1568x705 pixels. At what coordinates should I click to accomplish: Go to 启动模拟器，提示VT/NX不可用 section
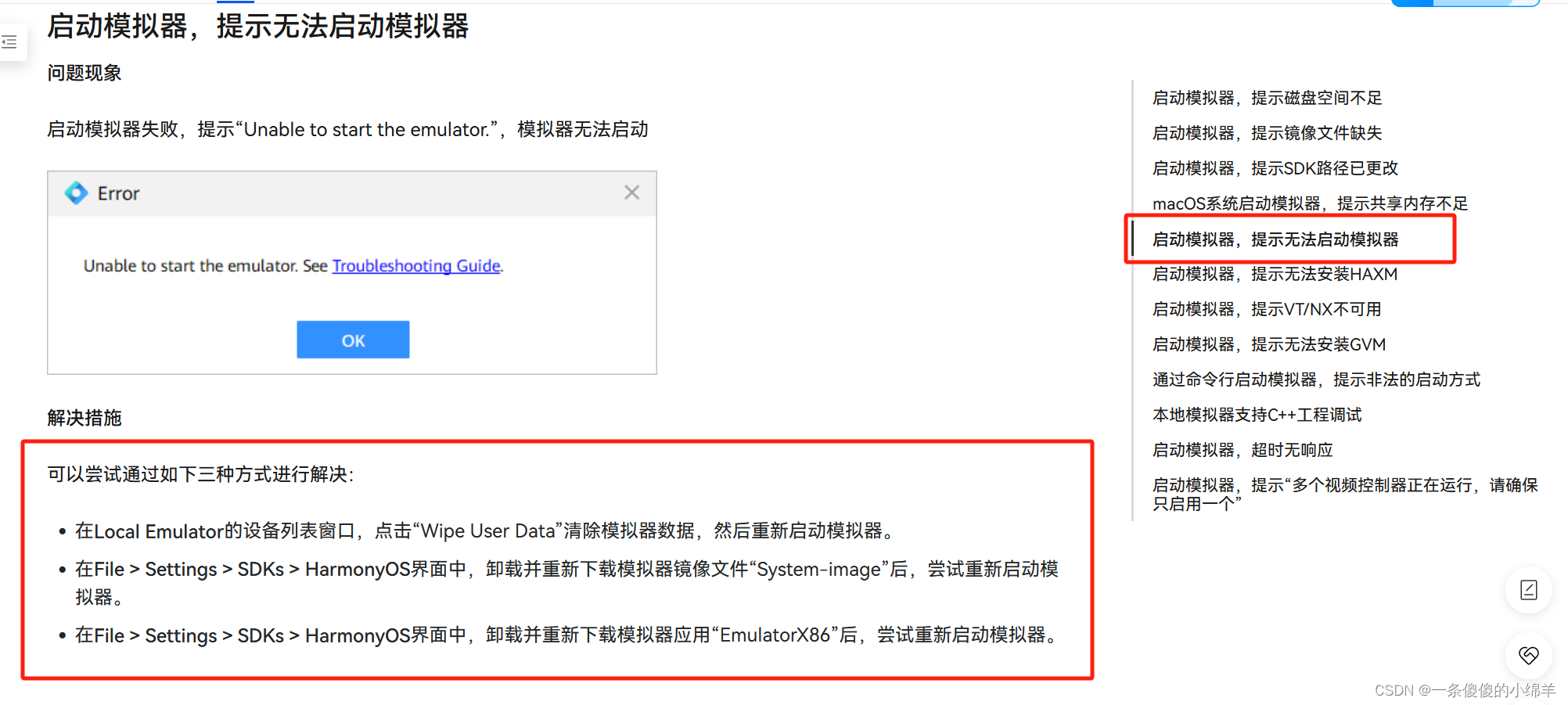[x=1267, y=309]
